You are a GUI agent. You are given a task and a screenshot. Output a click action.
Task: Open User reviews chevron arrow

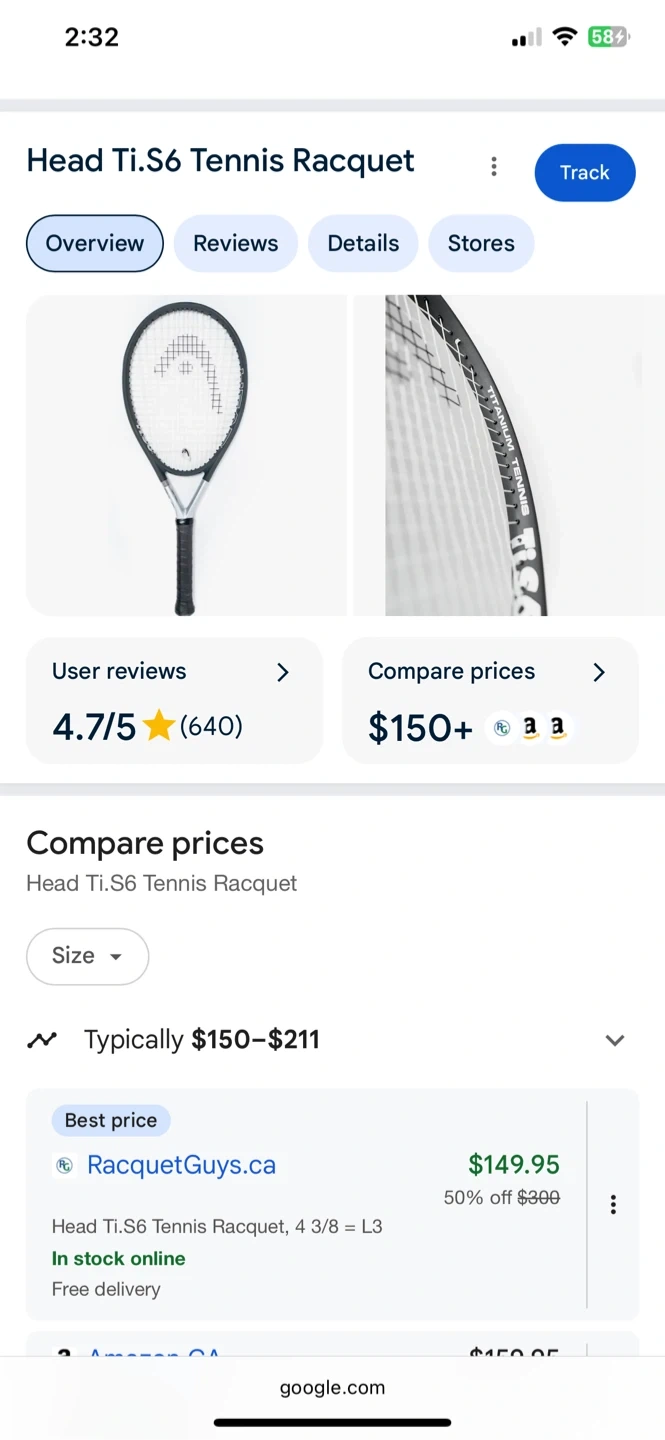[283, 672]
